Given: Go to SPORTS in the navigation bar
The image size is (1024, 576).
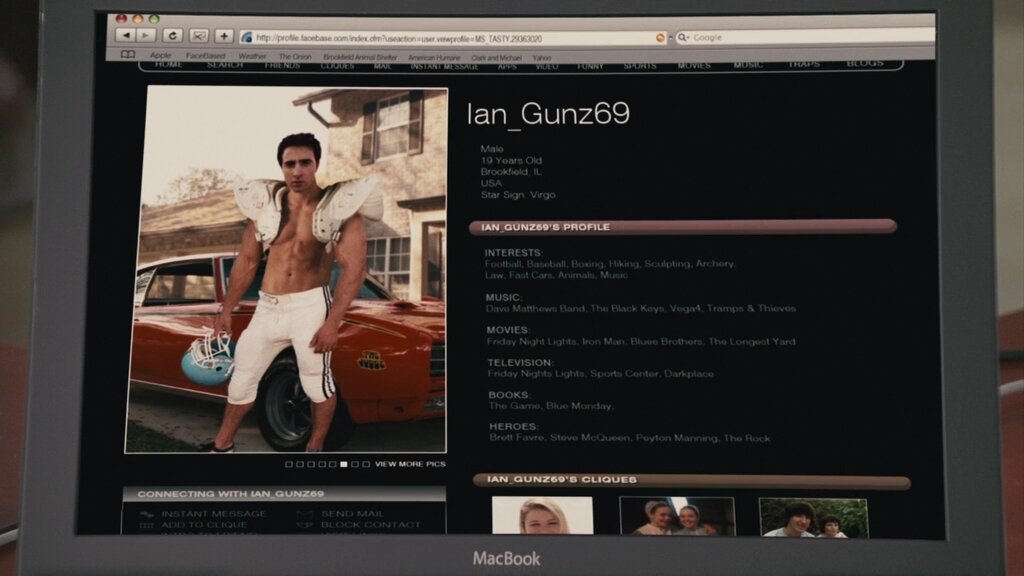Looking at the screenshot, I should coord(640,65).
